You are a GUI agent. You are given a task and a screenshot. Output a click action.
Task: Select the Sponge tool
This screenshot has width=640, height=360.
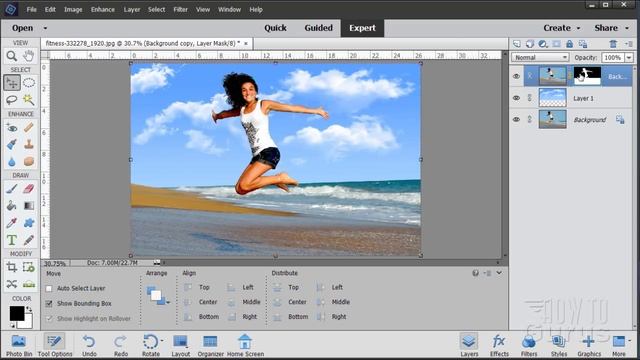29,162
